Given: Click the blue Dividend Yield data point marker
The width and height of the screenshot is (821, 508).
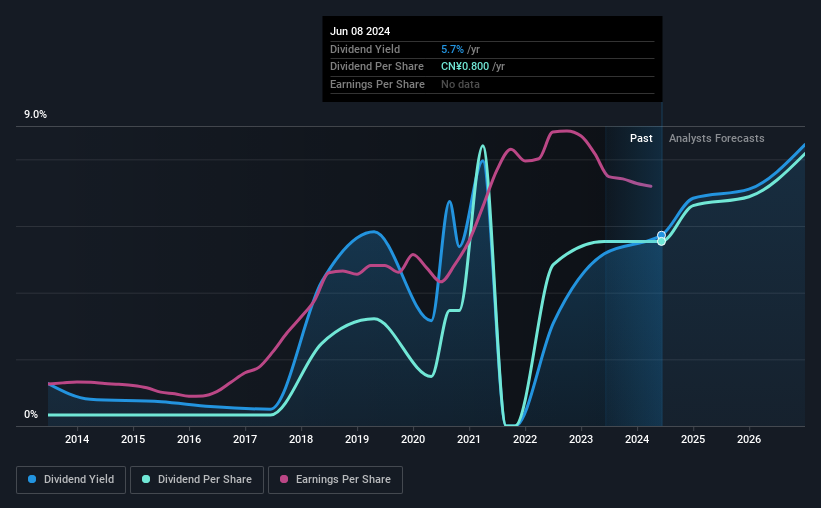Looking at the screenshot, I should (661, 235).
